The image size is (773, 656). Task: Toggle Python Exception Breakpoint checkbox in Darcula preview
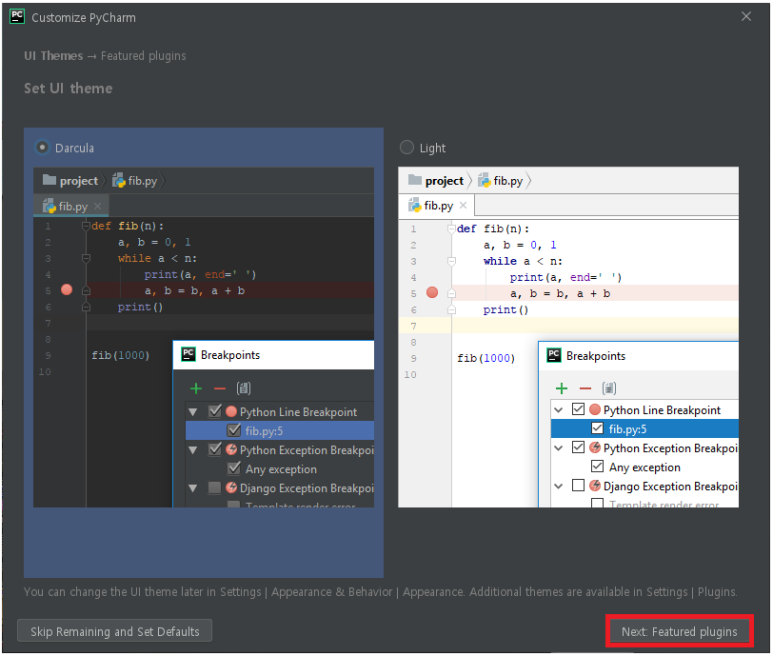[x=215, y=449]
